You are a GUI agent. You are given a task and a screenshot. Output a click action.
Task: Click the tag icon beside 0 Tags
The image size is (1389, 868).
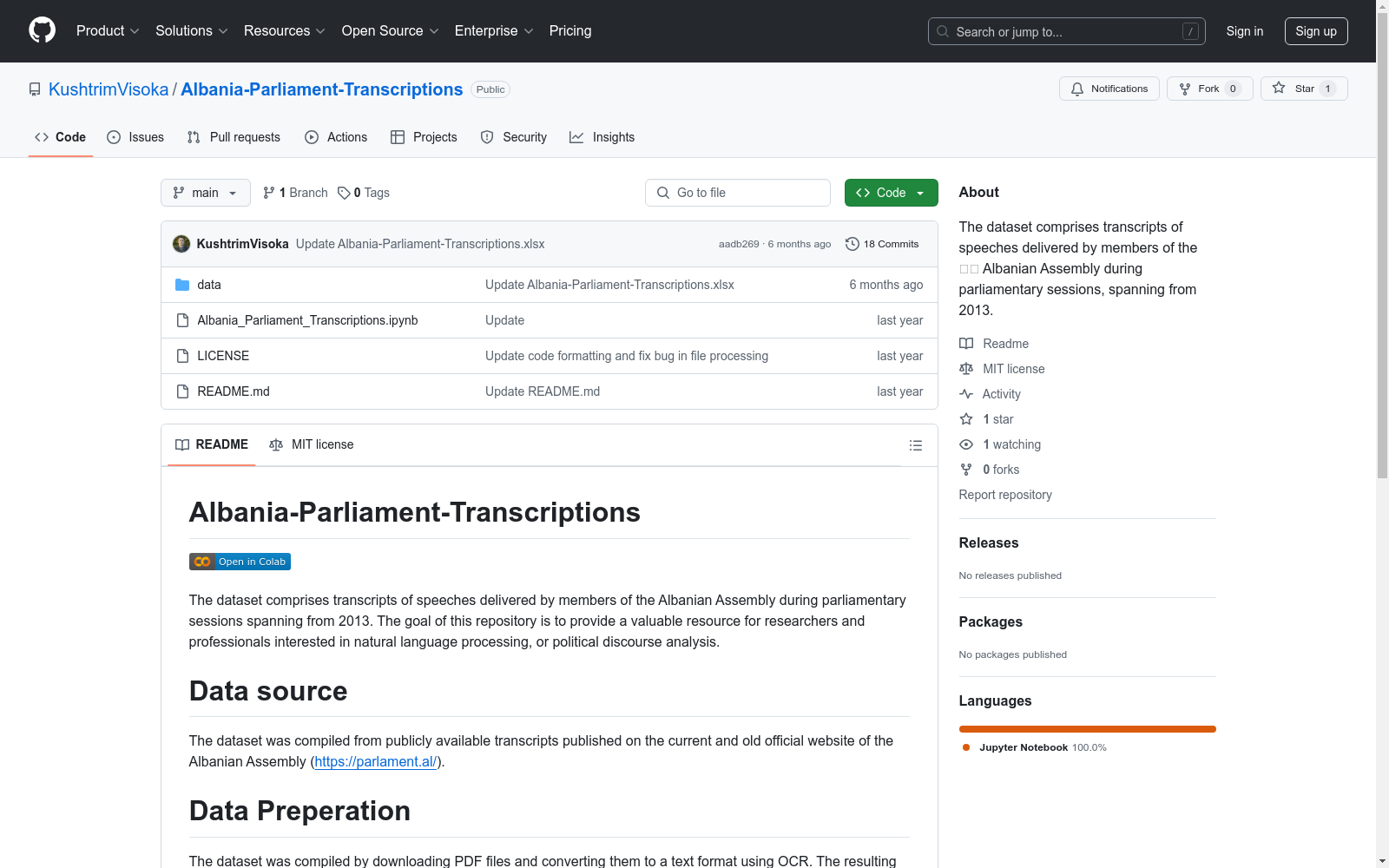tap(344, 193)
